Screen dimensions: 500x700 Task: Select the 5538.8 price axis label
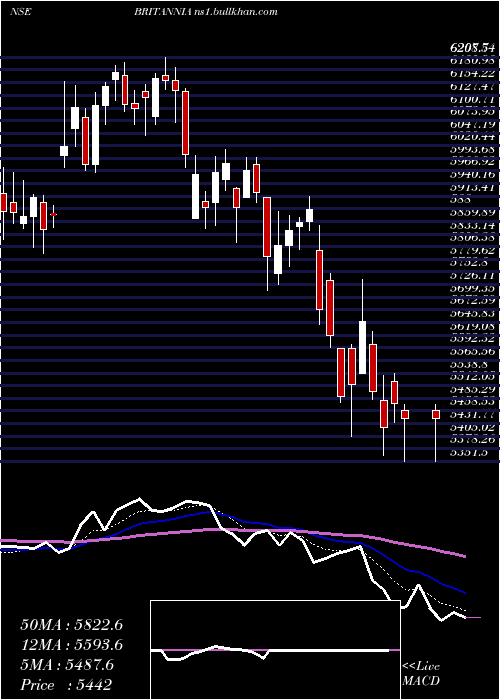coord(467,363)
